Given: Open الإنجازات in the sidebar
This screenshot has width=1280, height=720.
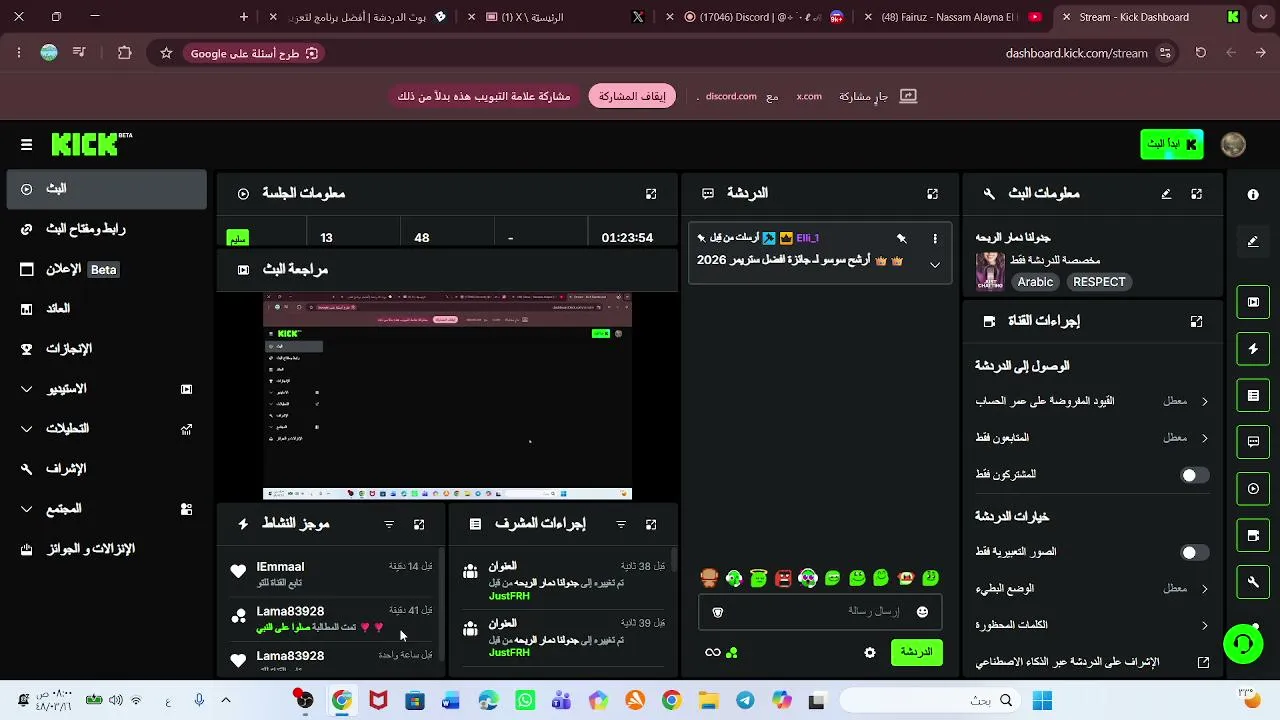Looking at the screenshot, I should coord(106,349).
